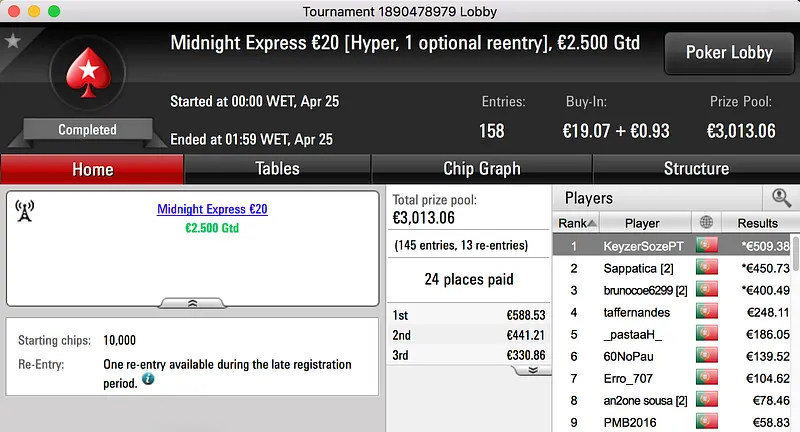Expand the prize payouts list
Screen dimensions: 800x432
pyautogui.click(x=532, y=369)
